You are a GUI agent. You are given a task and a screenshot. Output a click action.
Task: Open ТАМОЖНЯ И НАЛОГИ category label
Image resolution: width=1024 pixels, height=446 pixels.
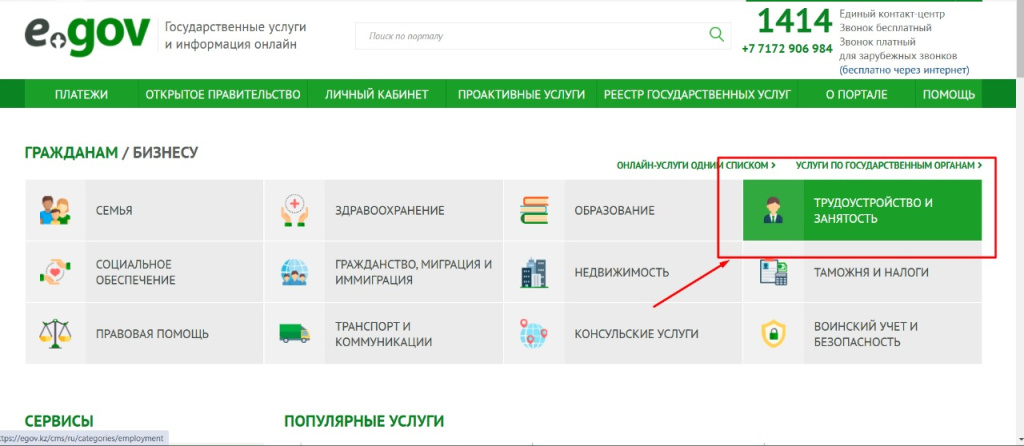click(871, 272)
